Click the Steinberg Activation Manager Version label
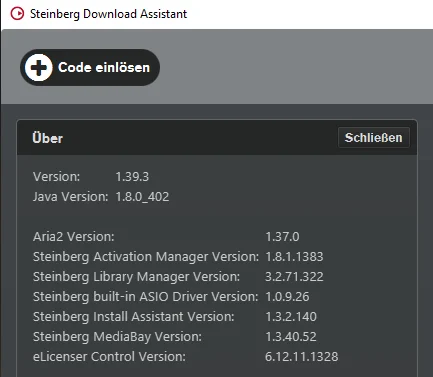Screen dimensions: 433x377 (146, 257)
